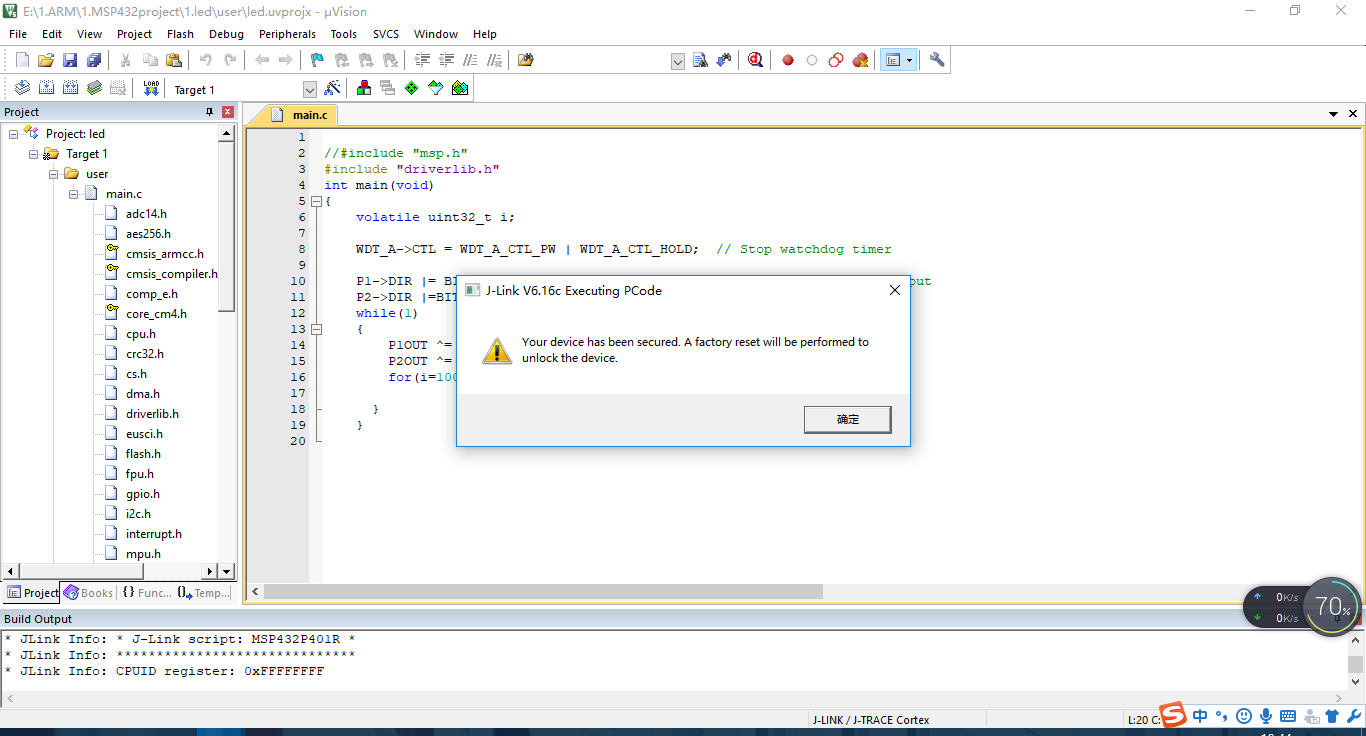Download code to flash with LOAD icon
The height and width of the screenshot is (736, 1366).
(151, 88)
